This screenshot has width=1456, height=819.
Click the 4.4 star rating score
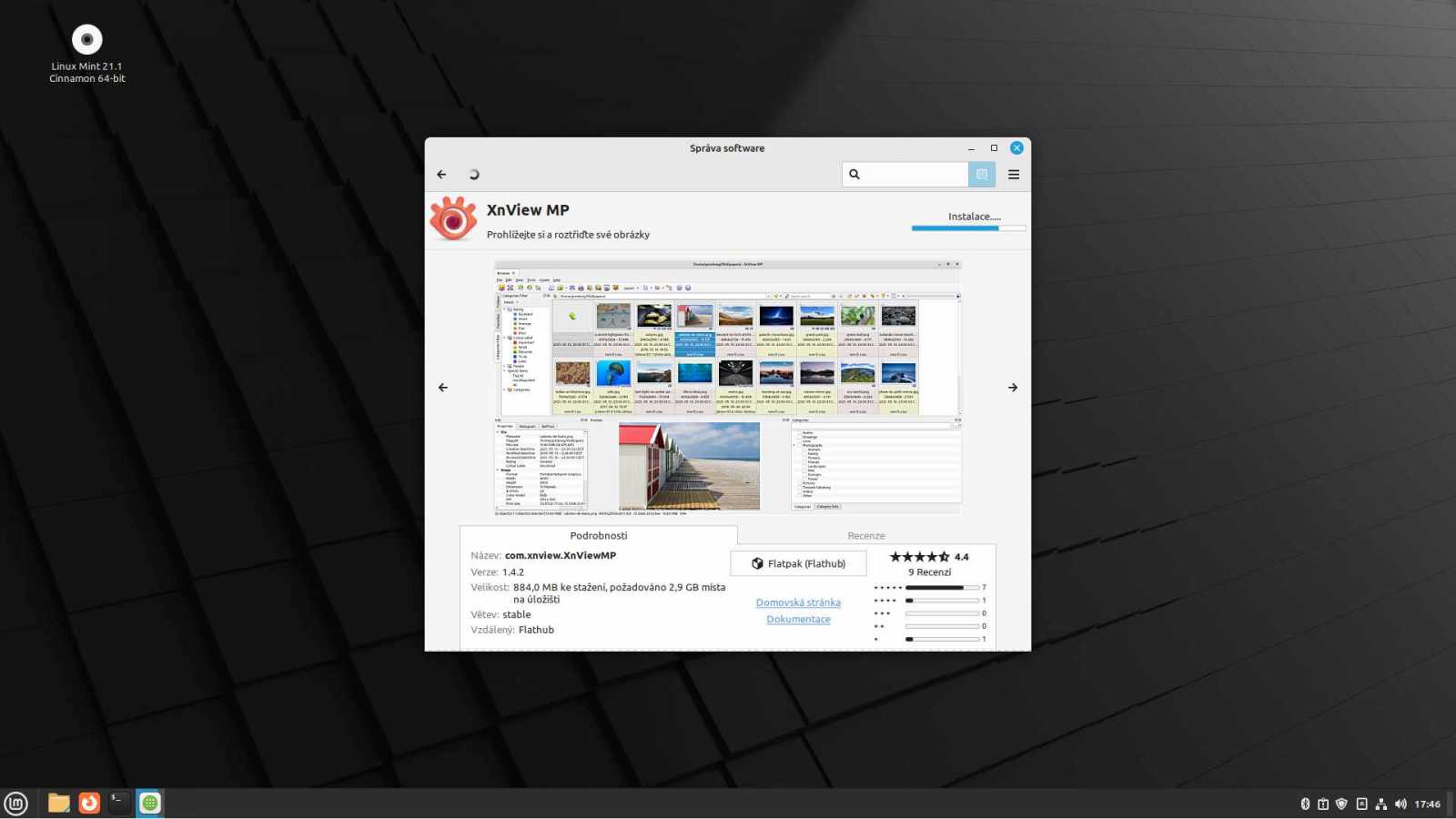[x=962, y=557]
